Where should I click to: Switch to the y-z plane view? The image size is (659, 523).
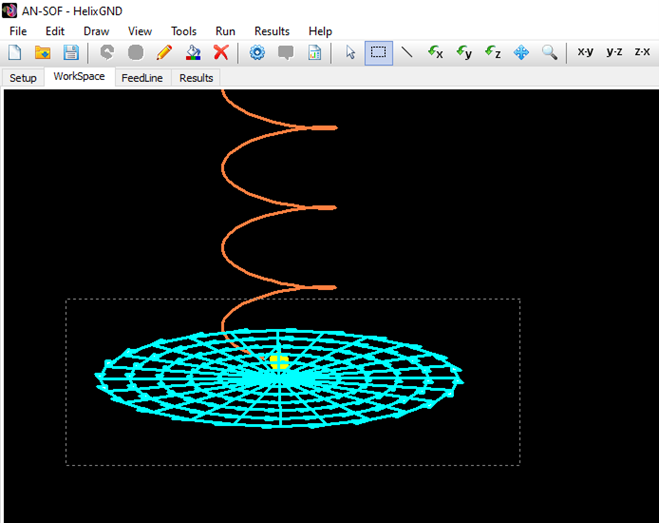[x=614, y=52]
